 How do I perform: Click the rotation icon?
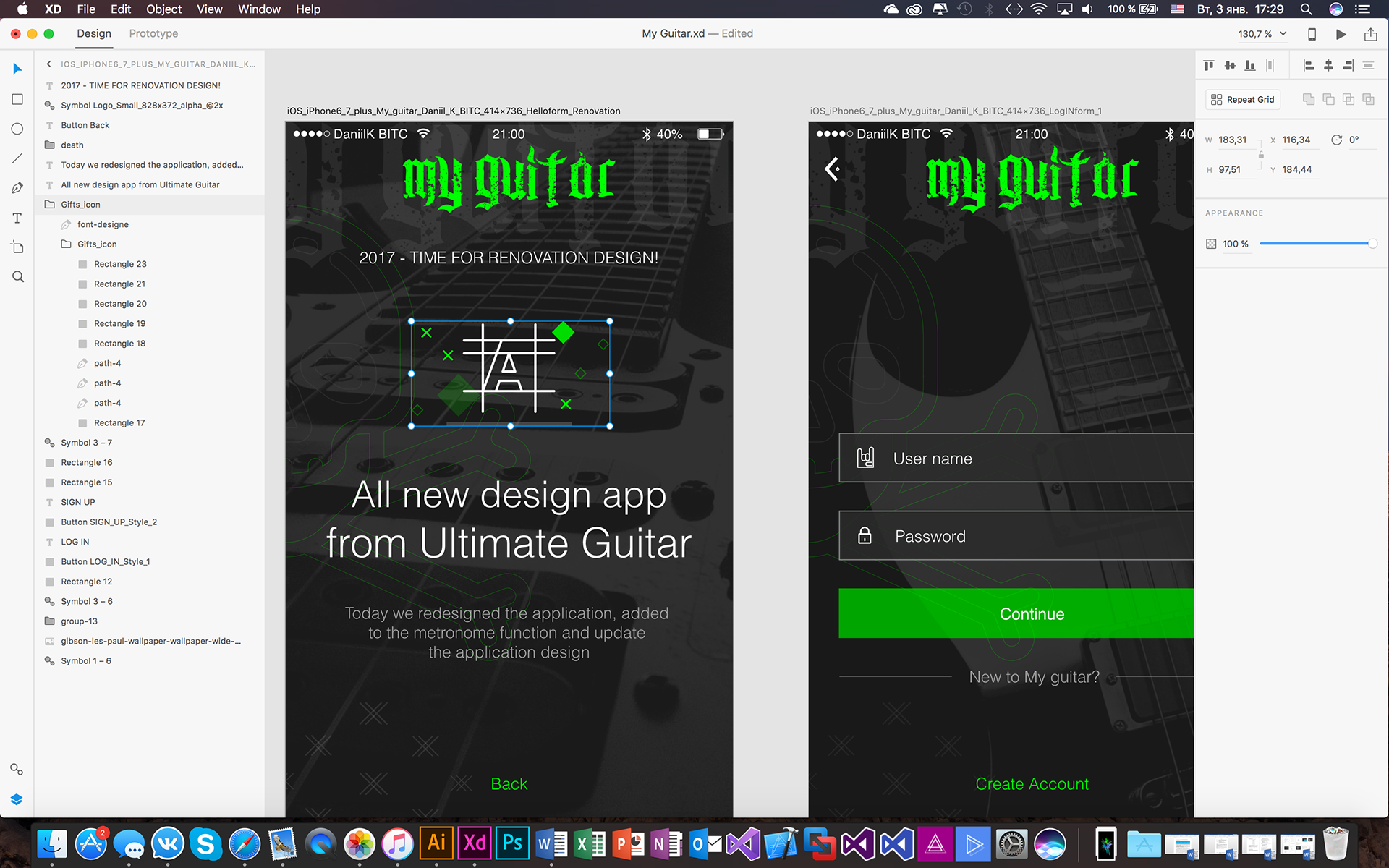1336,140
